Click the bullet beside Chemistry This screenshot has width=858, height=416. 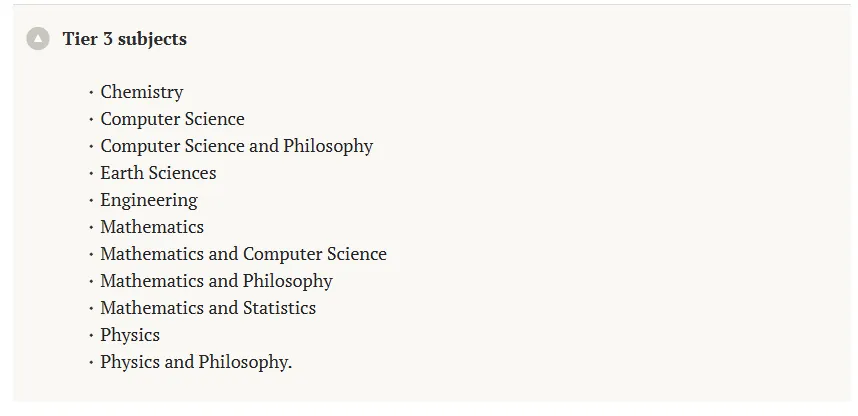point(91,93)
